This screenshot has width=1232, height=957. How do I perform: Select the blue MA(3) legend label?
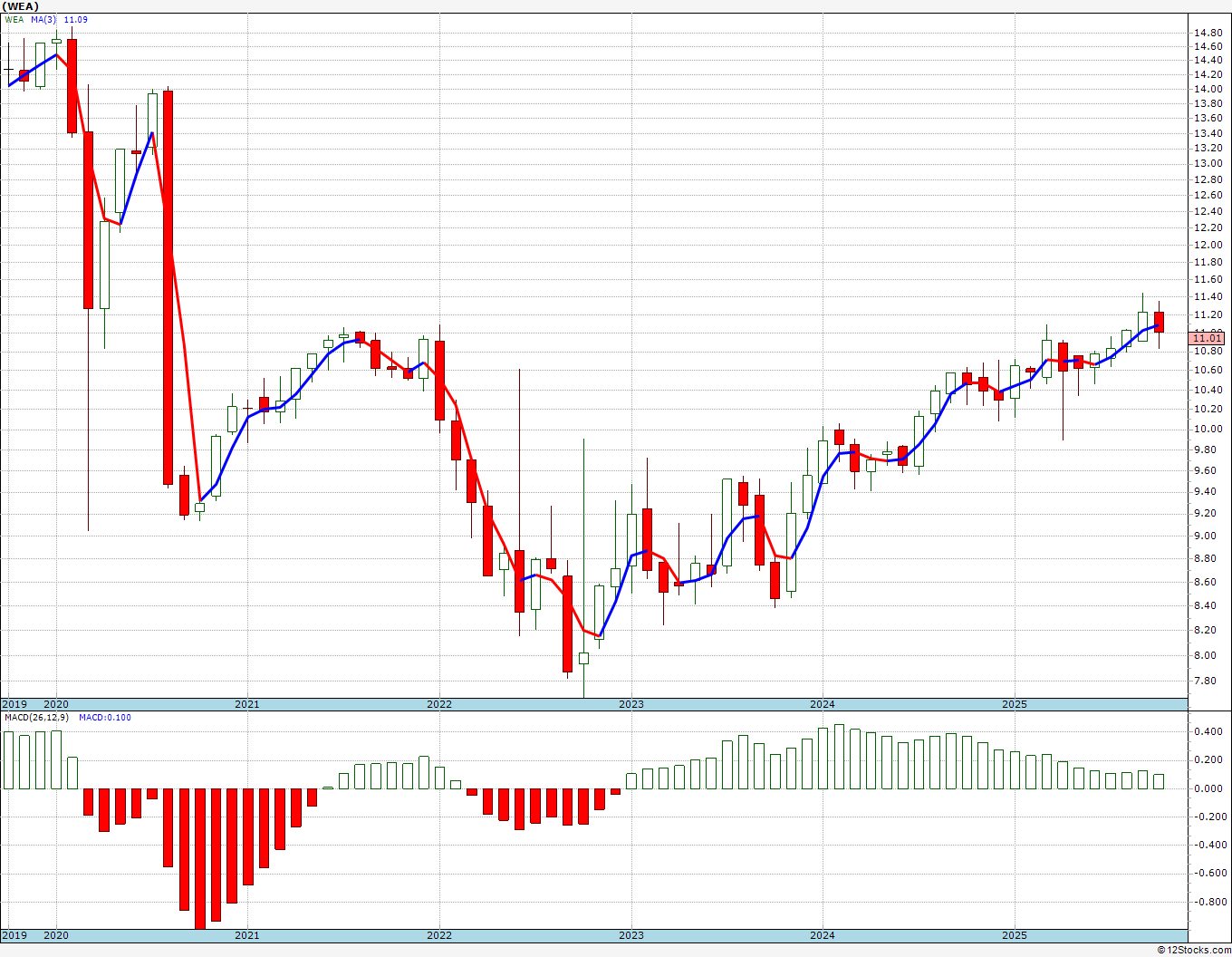point(44,19)
